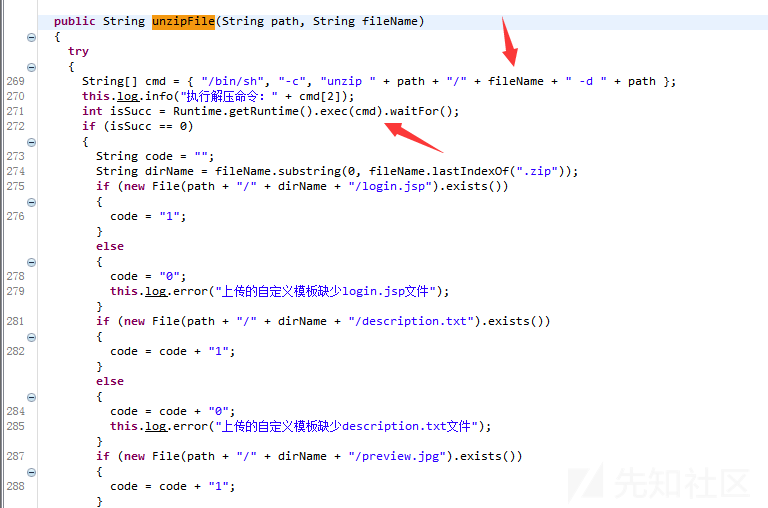This screenshot has width=768, height=508.
Task: Collapse the if isSucc == 0 block
Action: click(x=31, y=142)
